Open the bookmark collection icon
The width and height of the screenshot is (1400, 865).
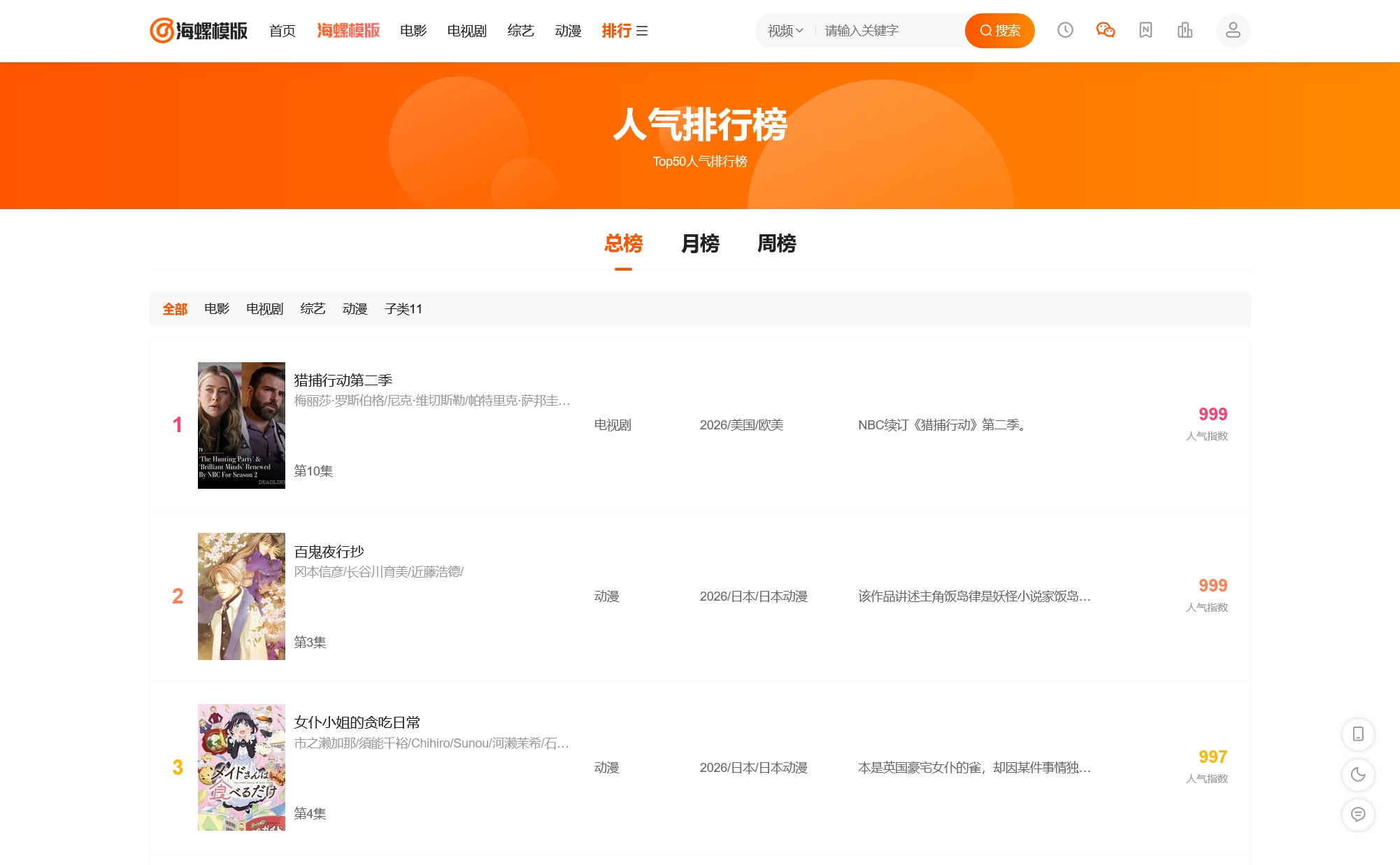click(1145, 30)
